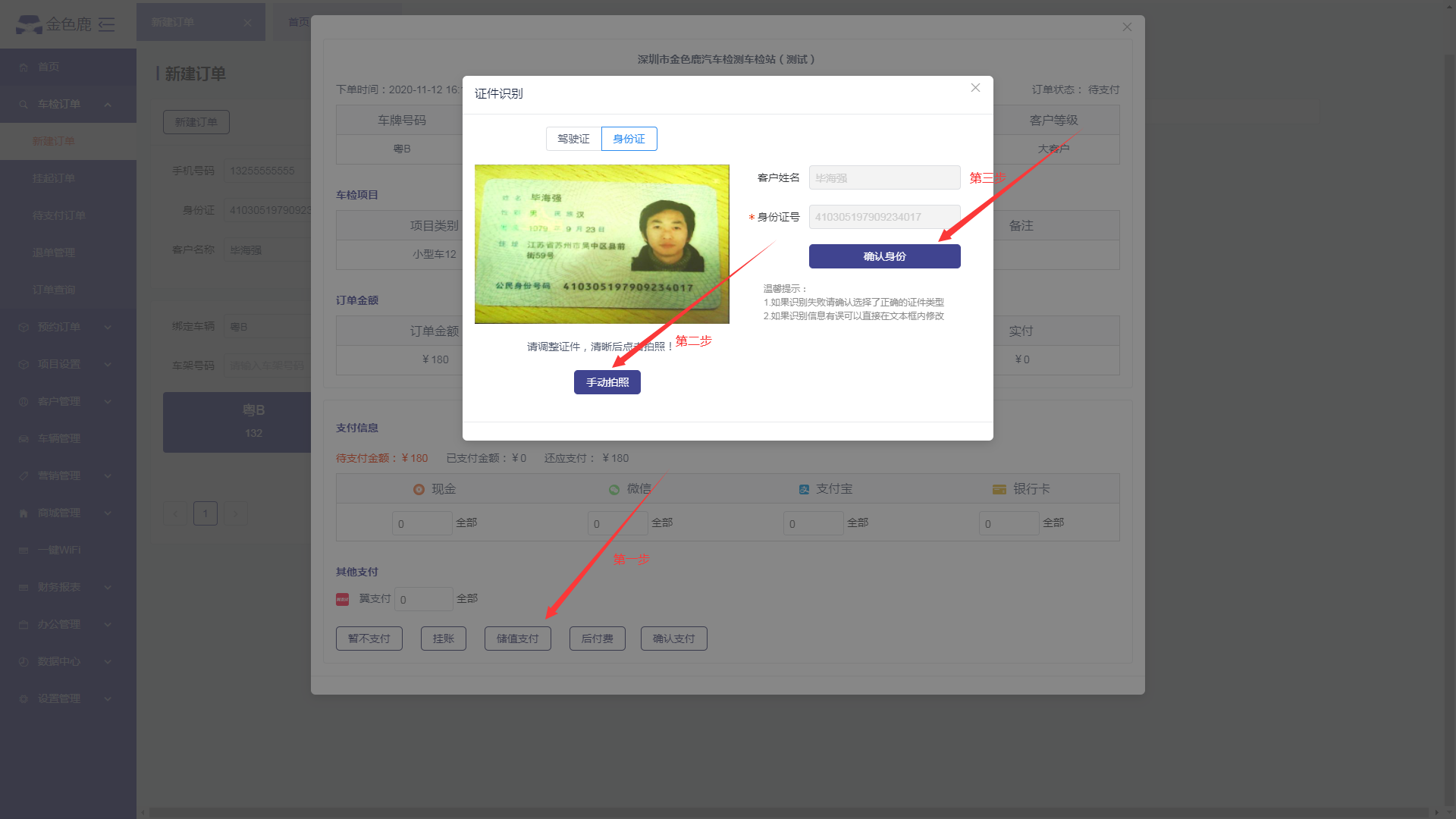Click the 客户姓名 input field
Image resolution: width=1456 pixels, height=819 pixels.
click(884, 178)
